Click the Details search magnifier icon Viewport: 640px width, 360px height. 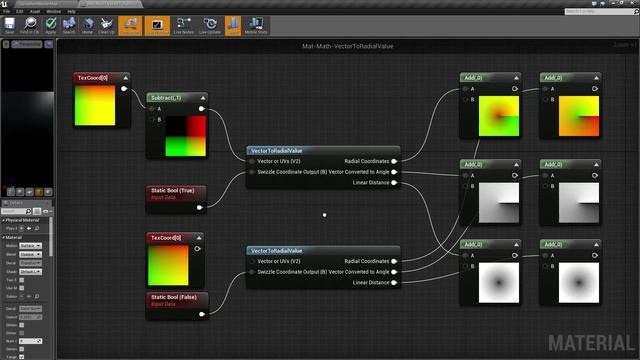28,211
